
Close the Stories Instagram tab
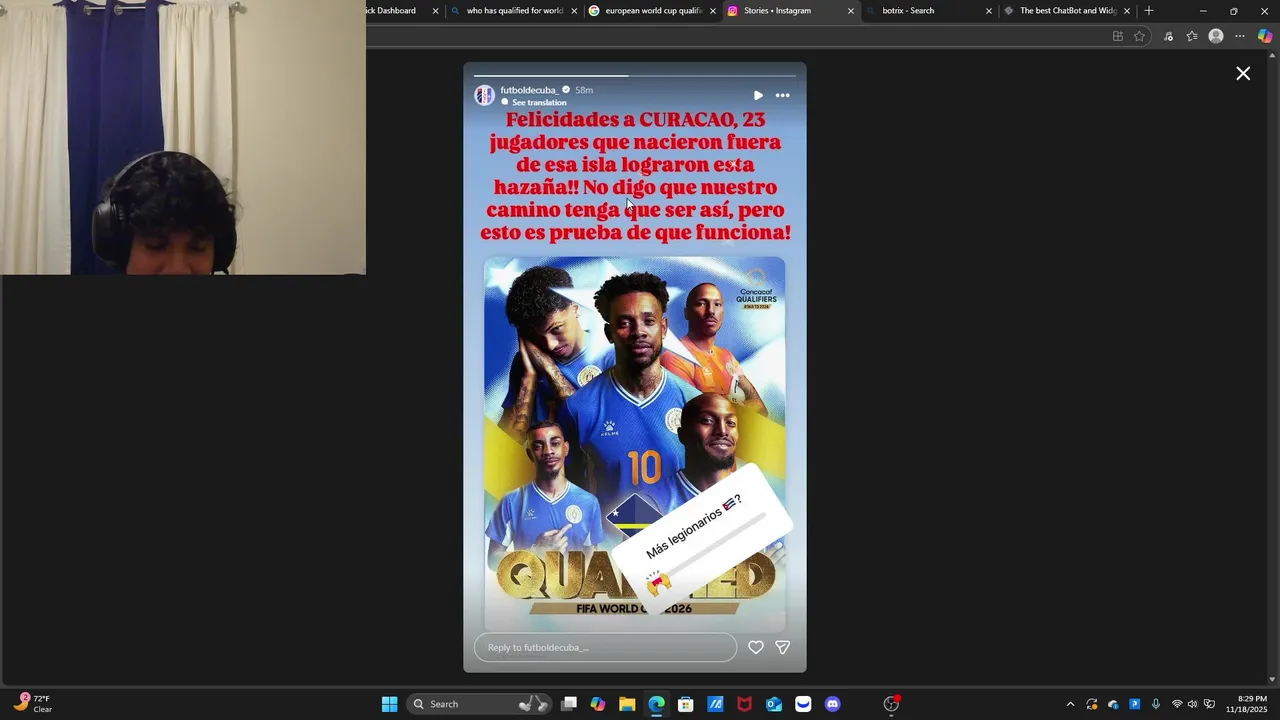(851, 11)
